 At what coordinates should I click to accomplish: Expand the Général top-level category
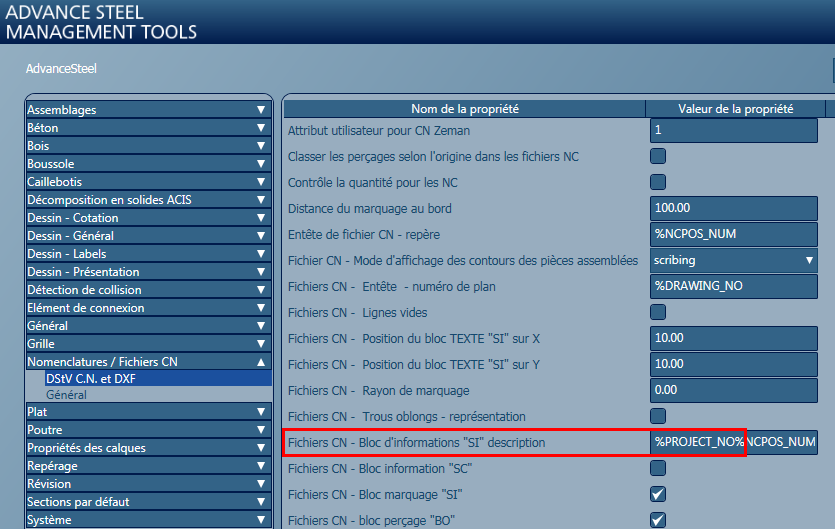pos(149,326)
